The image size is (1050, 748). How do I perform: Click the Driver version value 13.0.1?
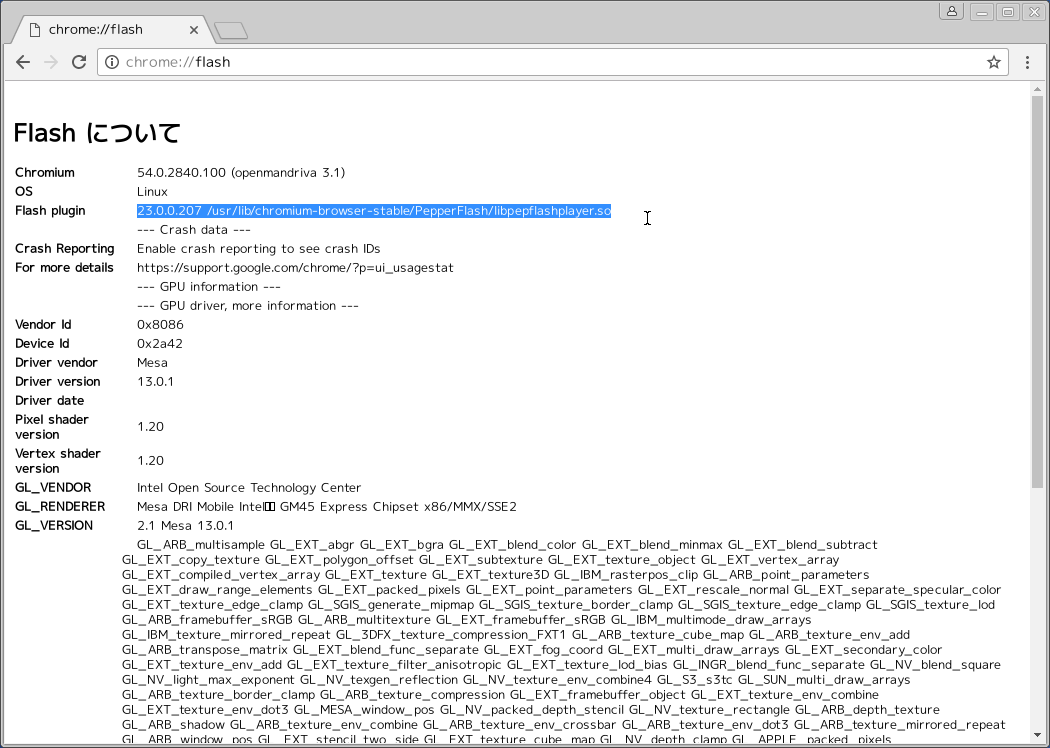(x=155, y=382)
